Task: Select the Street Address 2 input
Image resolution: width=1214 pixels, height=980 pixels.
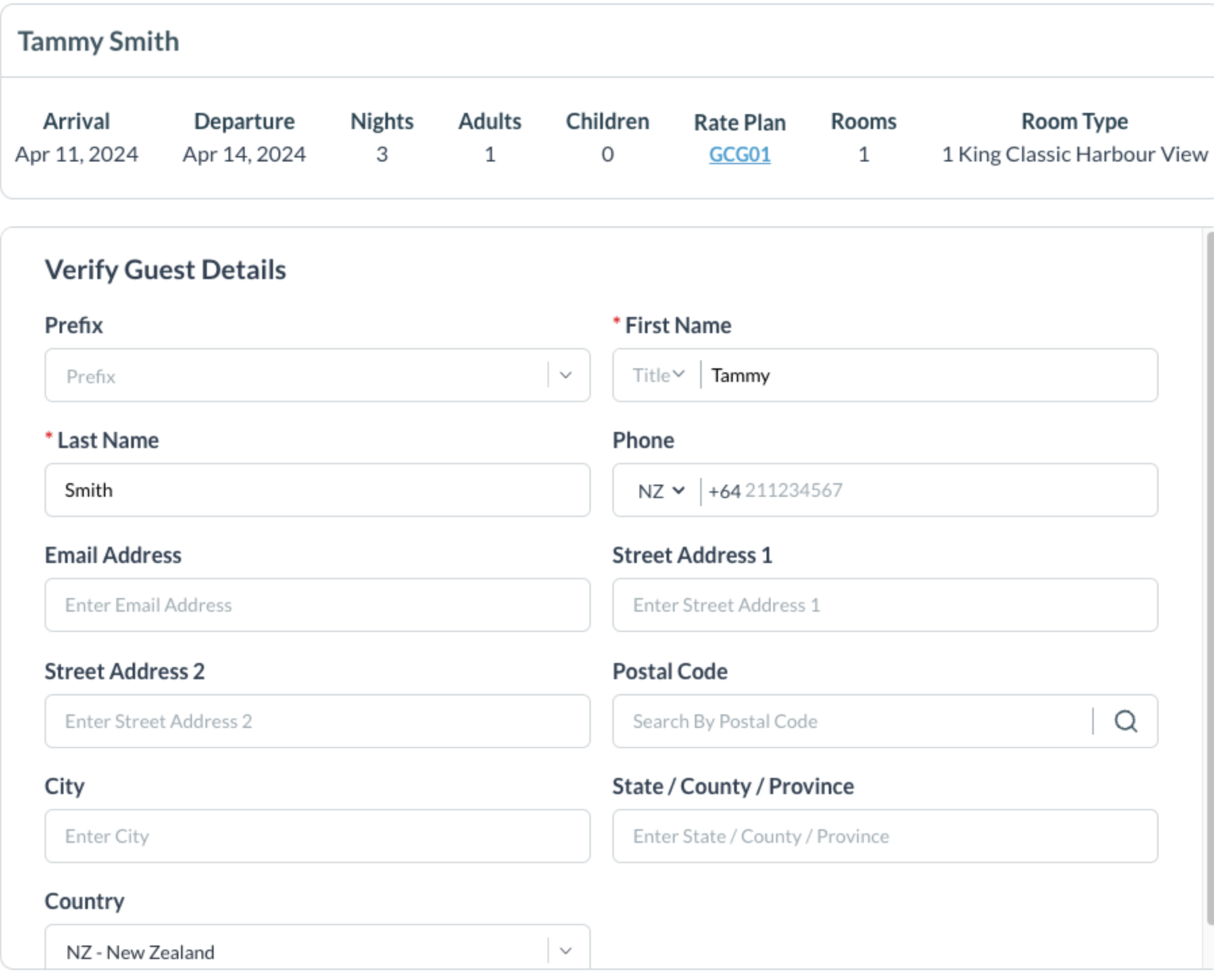Action: (318, 721)
